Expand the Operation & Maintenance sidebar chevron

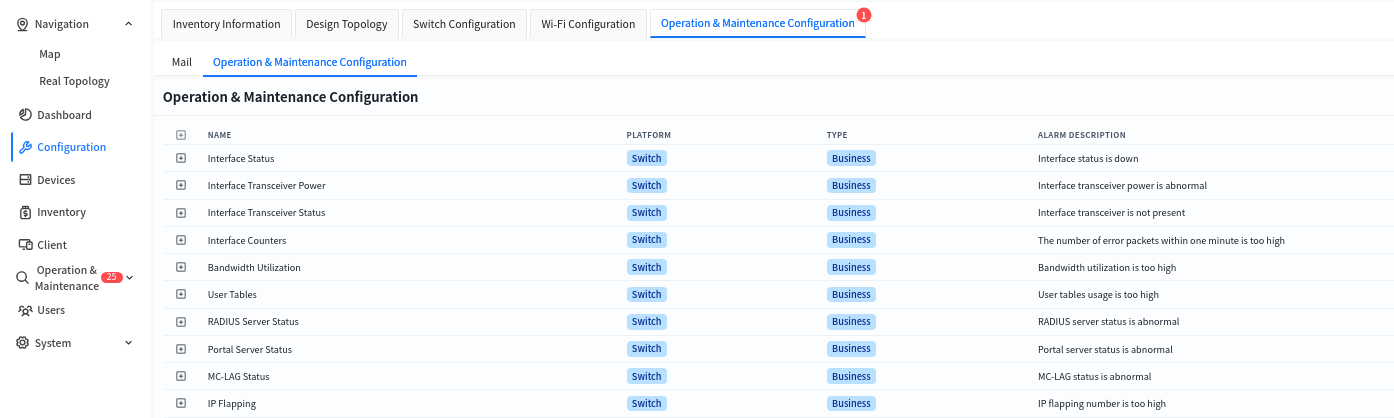[x=130, y=278]
